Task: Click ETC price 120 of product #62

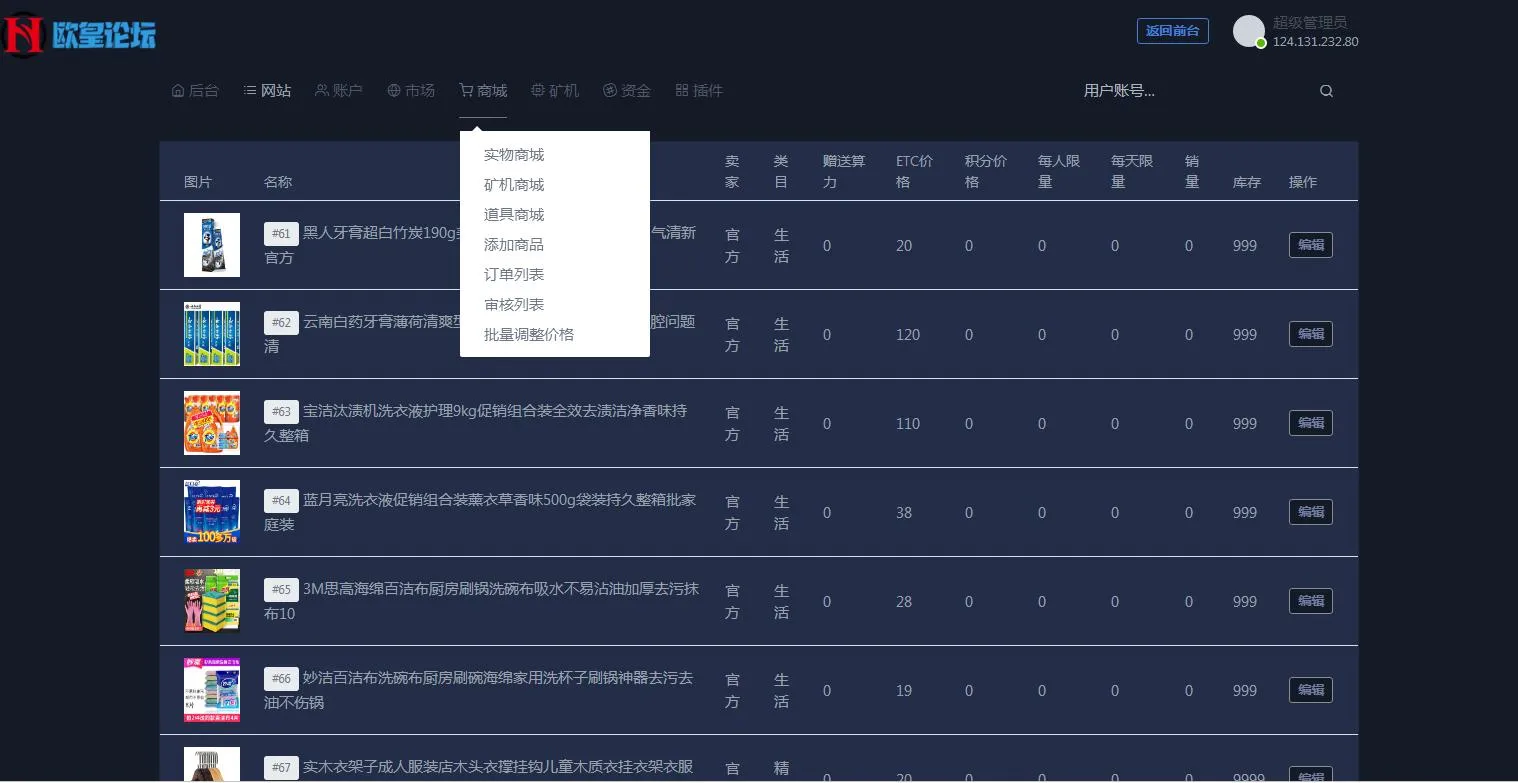Action: [x=908, y=335]
